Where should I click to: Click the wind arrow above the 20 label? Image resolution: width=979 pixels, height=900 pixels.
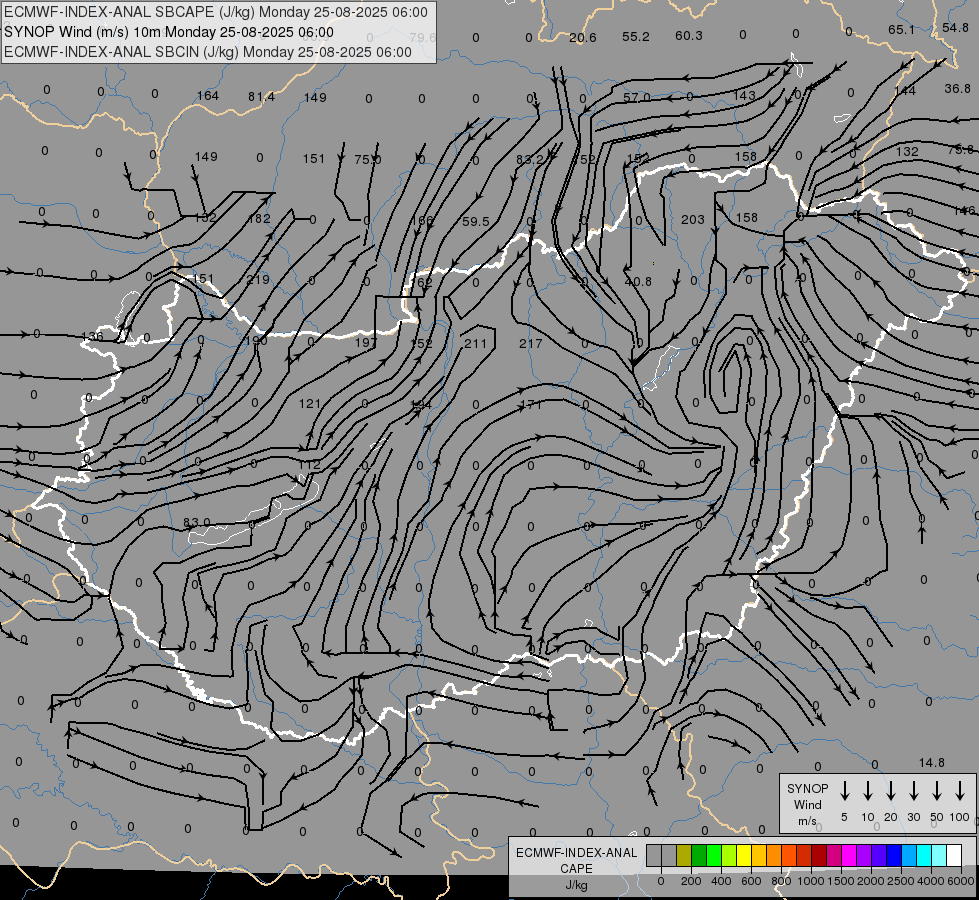[891, 791]
